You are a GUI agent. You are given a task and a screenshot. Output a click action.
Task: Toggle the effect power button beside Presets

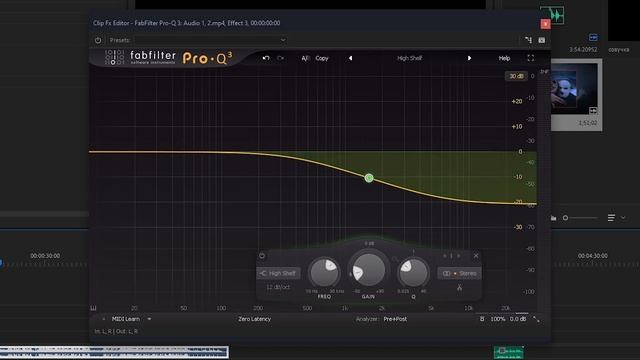[x=98, y=40]
